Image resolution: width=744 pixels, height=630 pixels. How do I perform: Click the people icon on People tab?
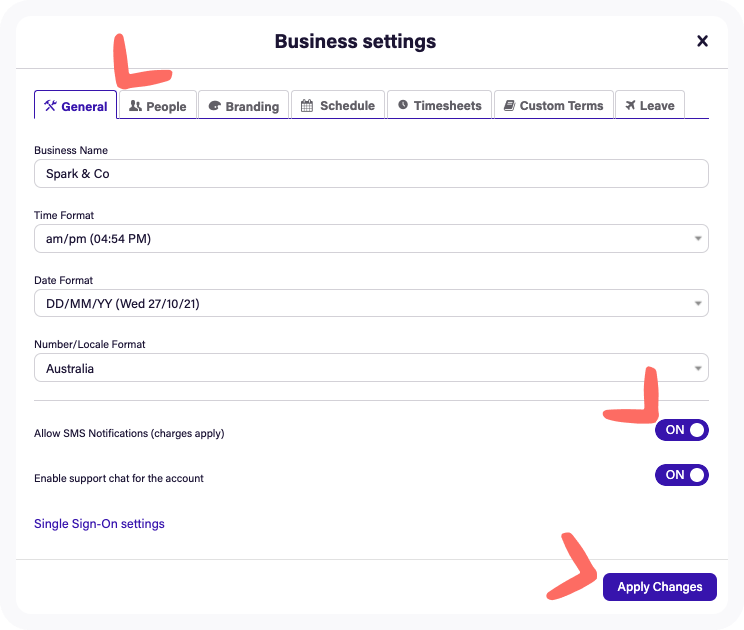click(135, 105)
